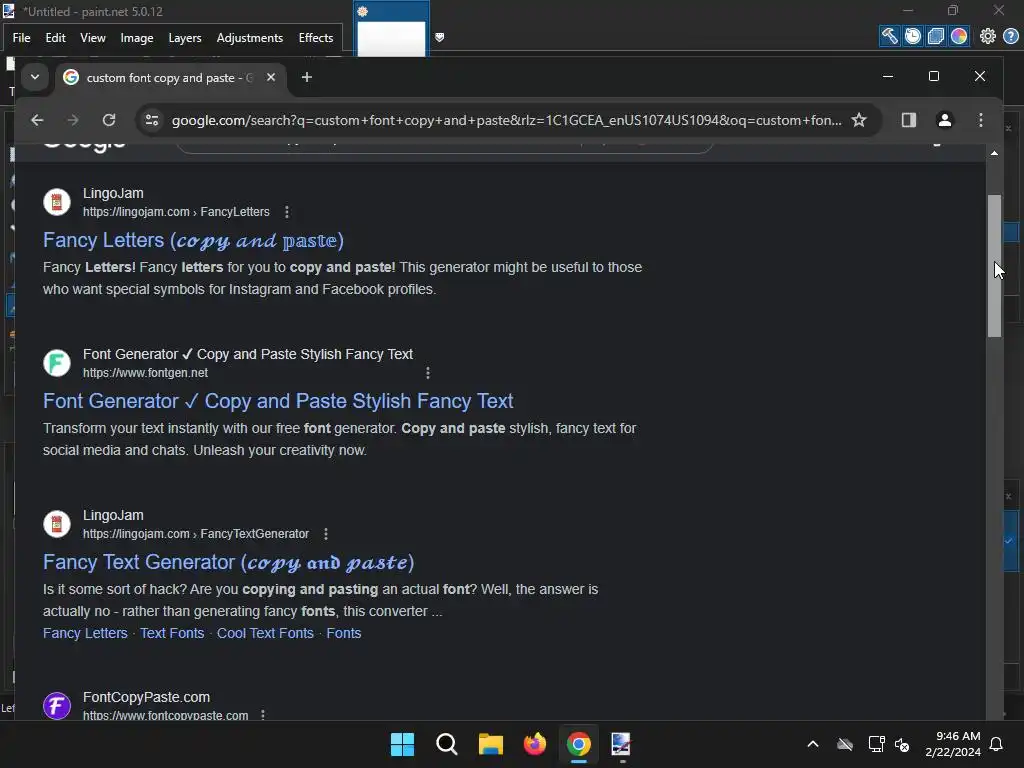Open the notification bell

997,744
